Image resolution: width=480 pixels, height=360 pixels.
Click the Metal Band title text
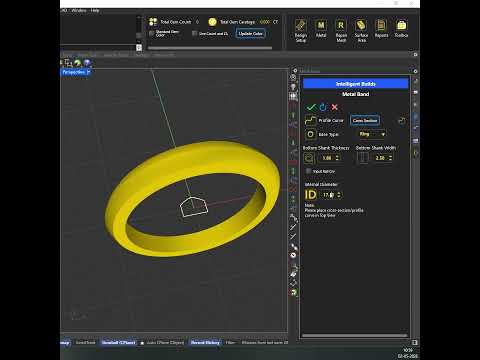pyautogui.click(x=355, y=94)
